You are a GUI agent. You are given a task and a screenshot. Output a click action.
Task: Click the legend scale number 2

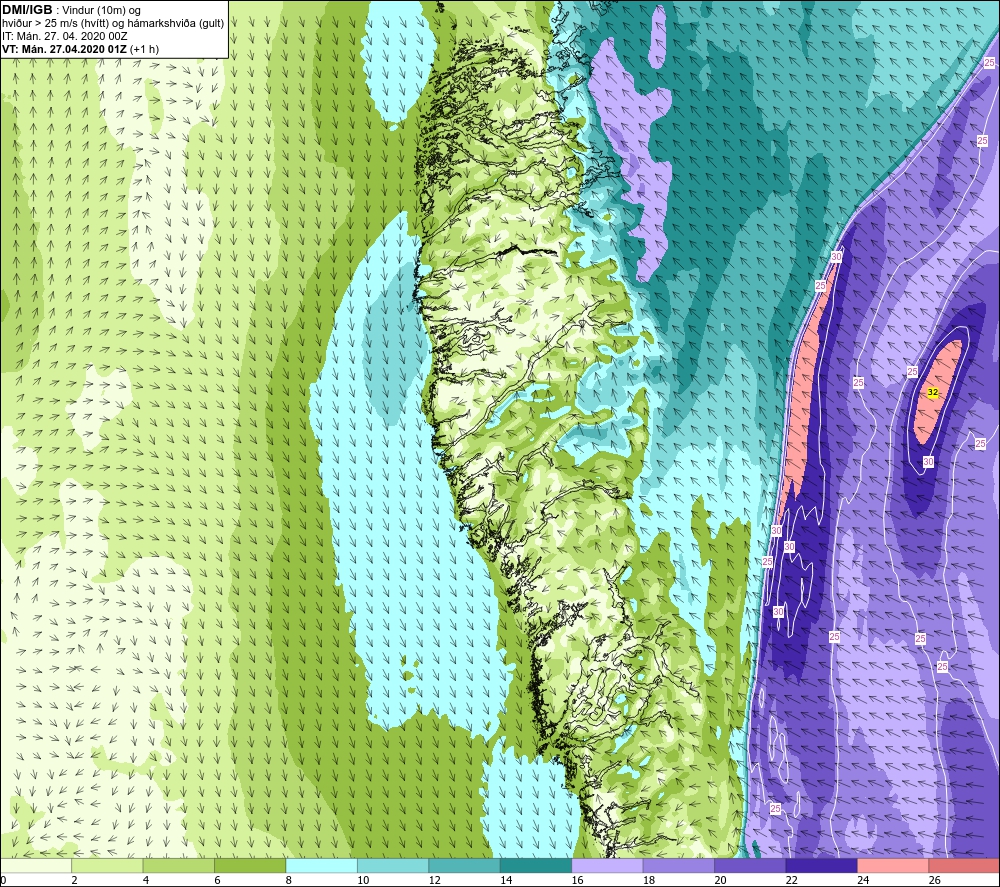tap(75, 880)
